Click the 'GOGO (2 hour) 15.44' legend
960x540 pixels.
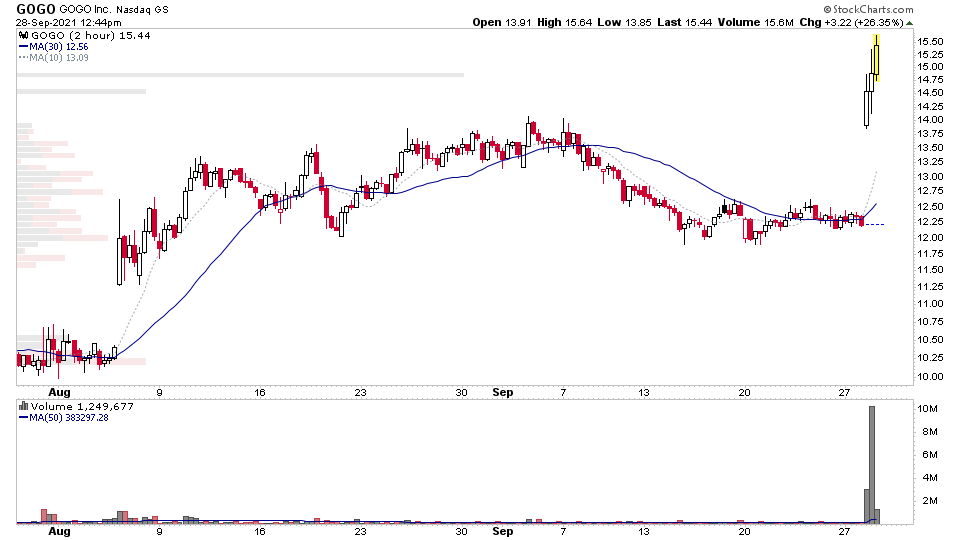(x=91, y=36)
